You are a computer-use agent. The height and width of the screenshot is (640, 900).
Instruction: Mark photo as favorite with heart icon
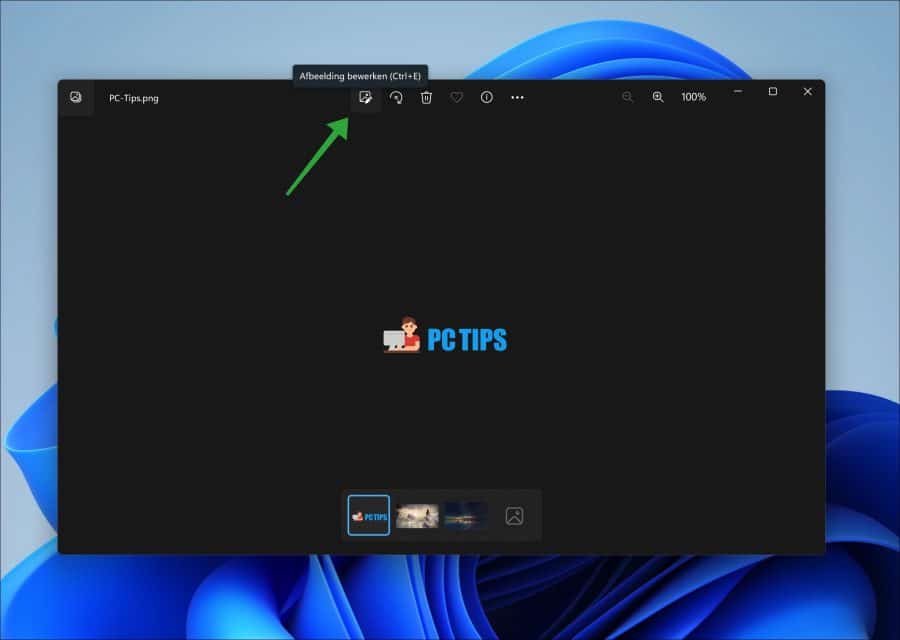point(456,98)
